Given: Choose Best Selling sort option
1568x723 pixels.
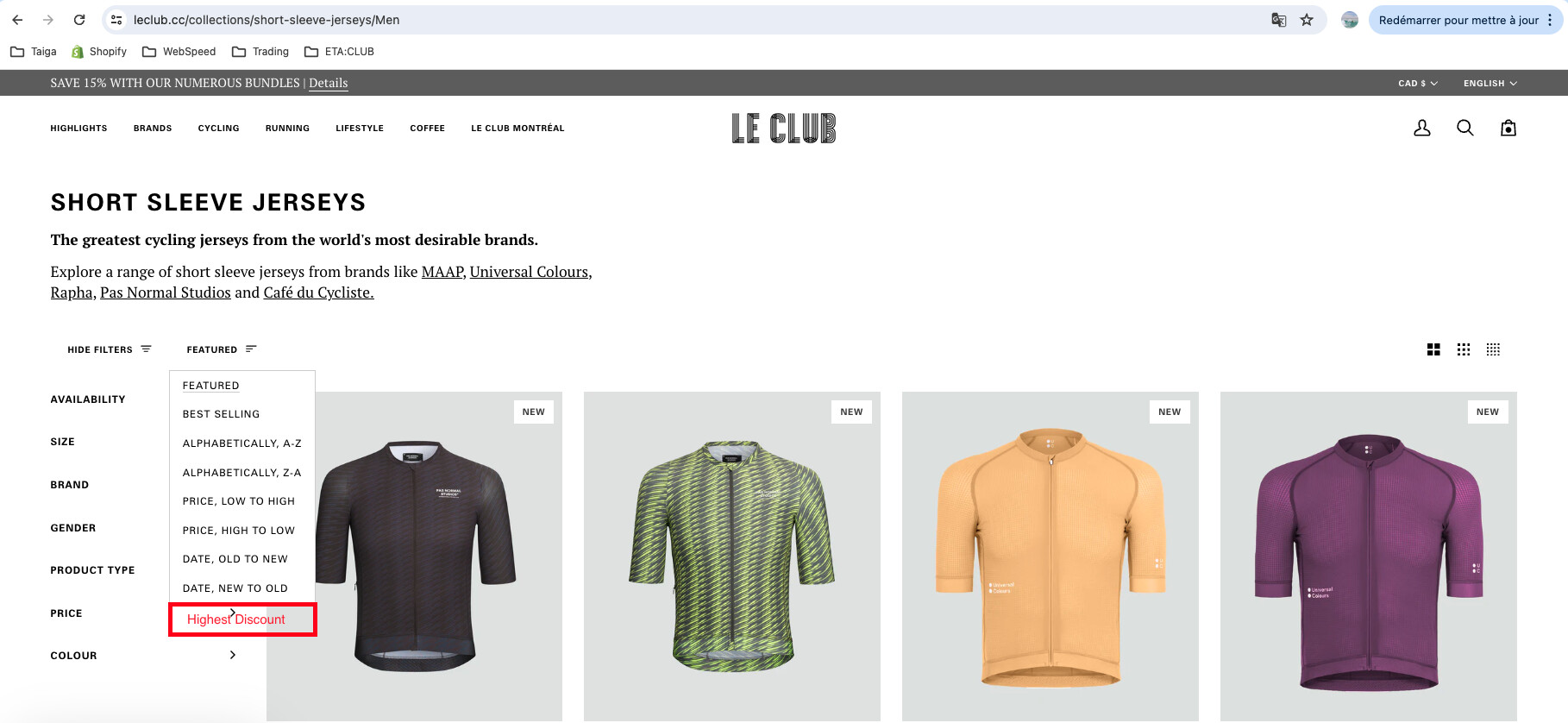Looking at the screenshot, I should pyautogui.click(x=221, y=414).
